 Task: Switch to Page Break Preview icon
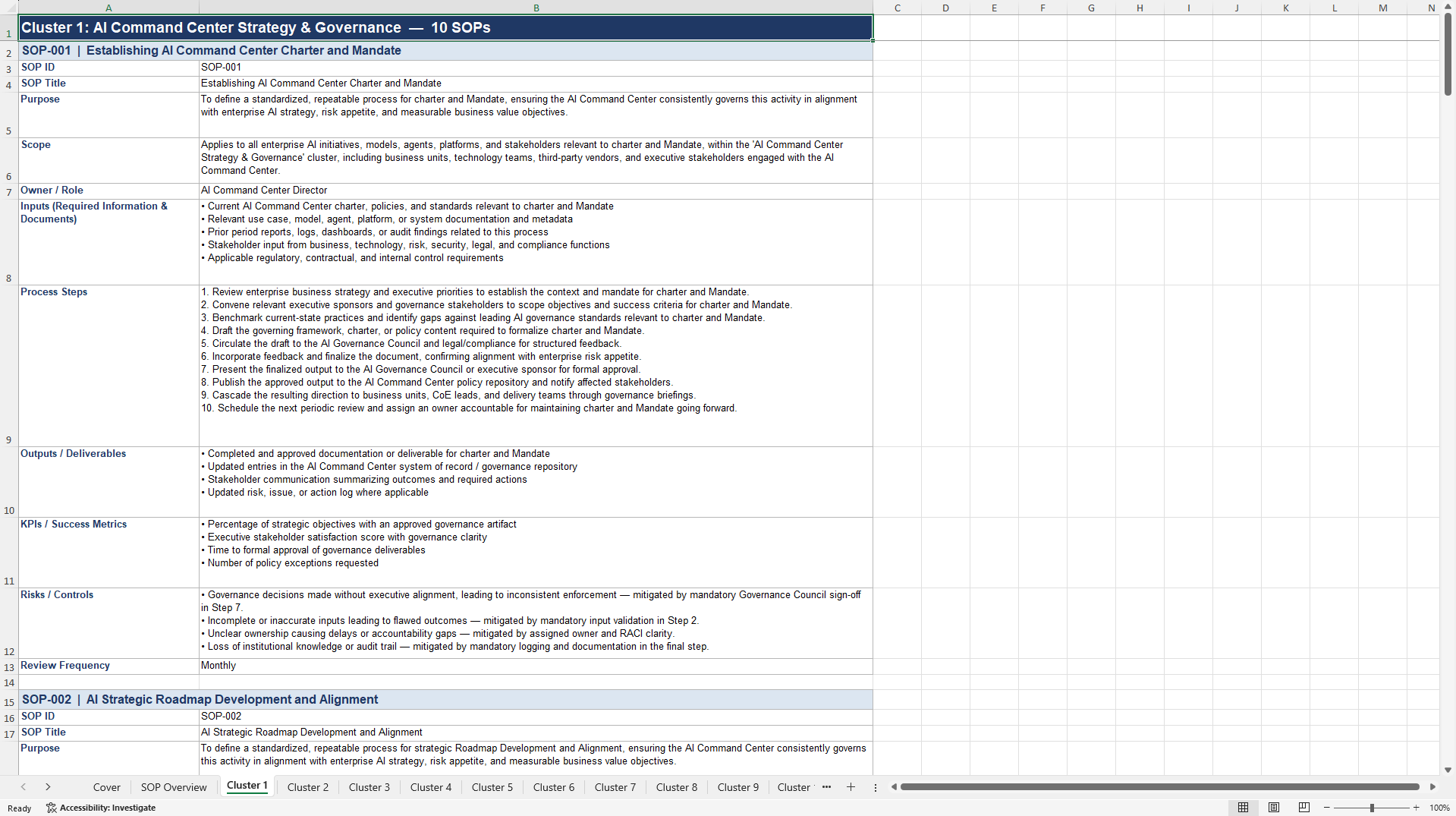1304,808
